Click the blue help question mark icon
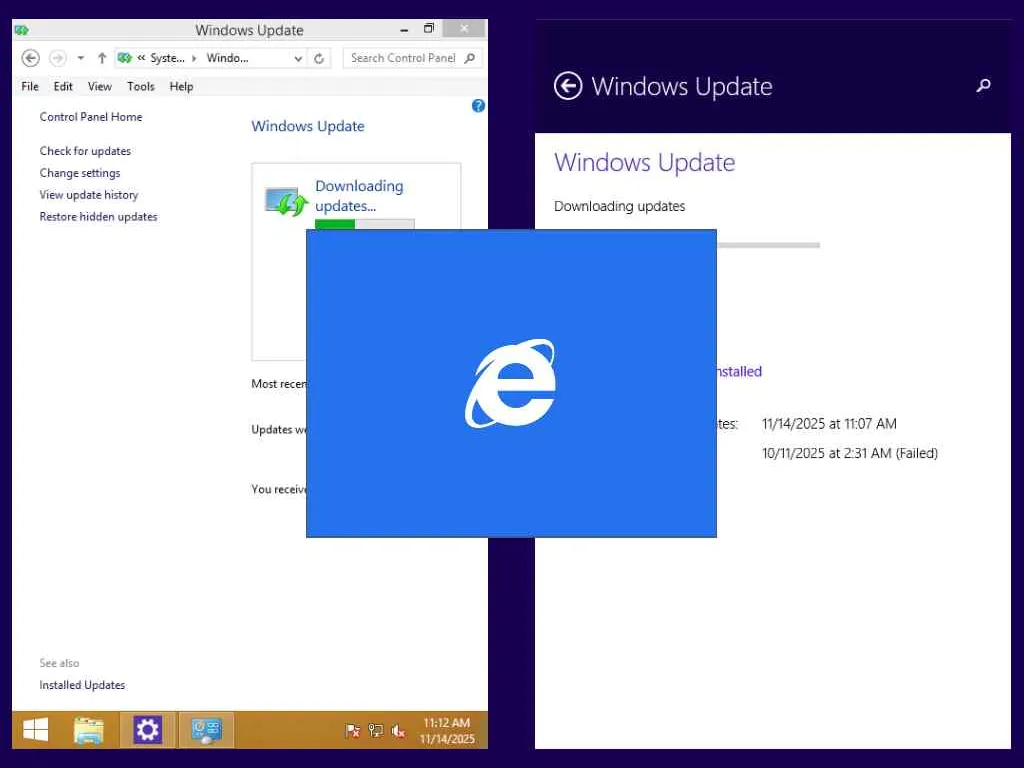The height and width of the screenshot is (768, 1024). click(x=478, y=106)
